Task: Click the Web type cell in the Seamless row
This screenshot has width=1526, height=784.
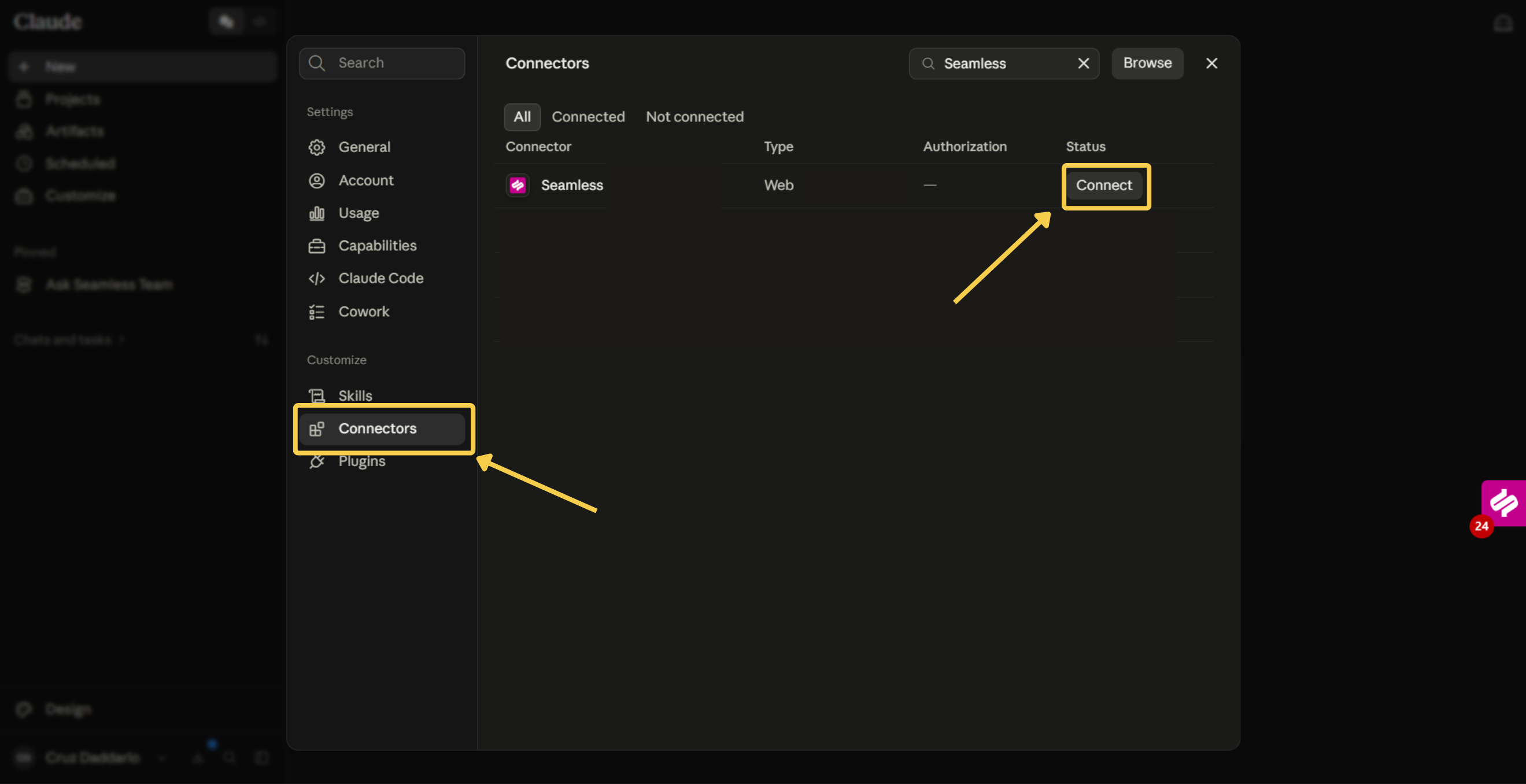Action: click(778, 186)
